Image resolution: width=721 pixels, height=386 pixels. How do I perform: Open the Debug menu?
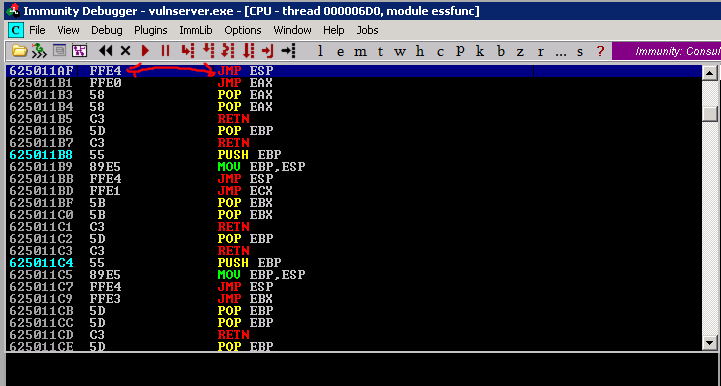107,30
